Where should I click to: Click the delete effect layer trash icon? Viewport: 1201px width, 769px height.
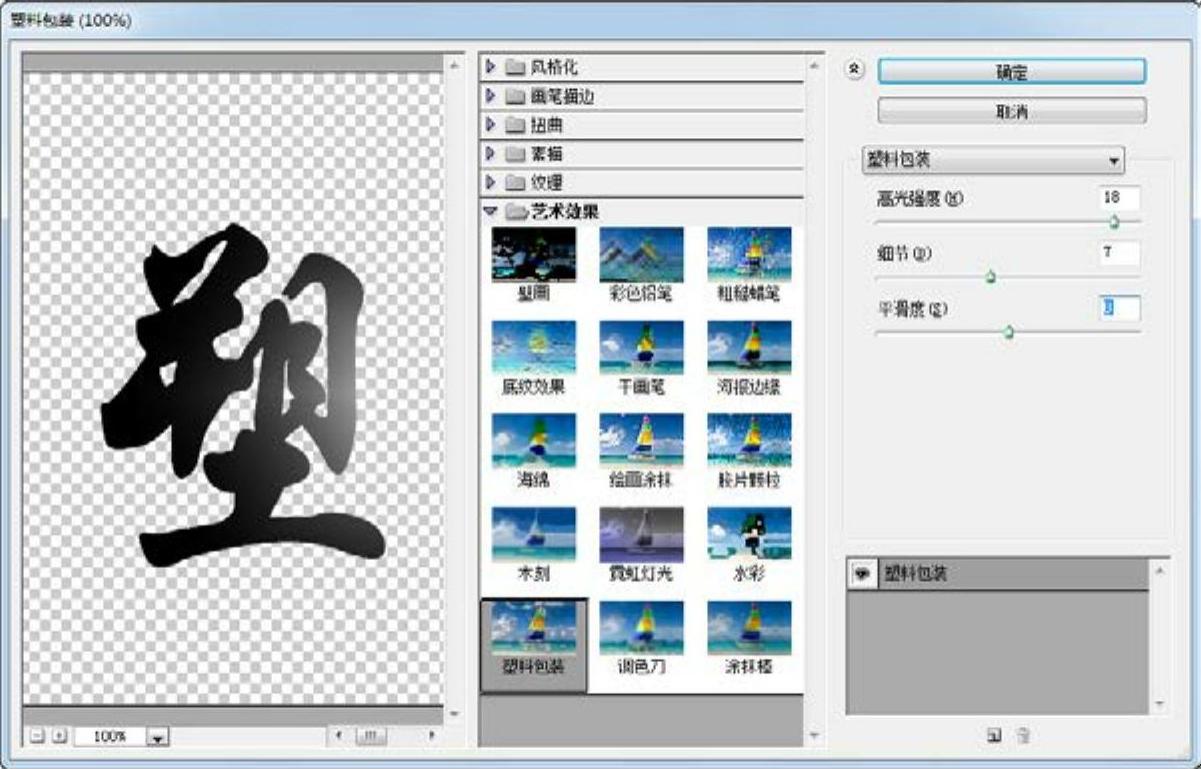coord(1023,735)
